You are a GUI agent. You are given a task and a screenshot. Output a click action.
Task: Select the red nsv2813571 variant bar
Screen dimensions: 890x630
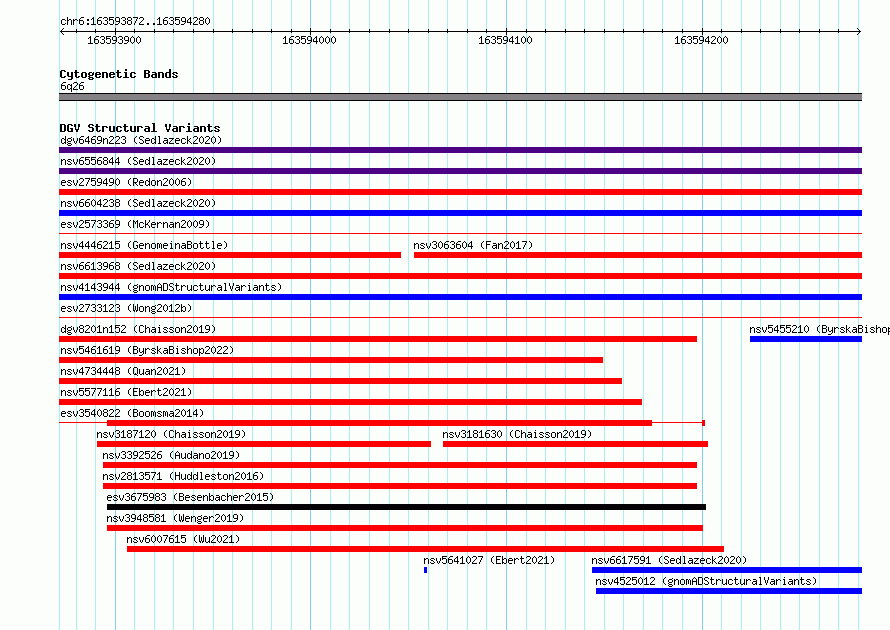click(400, 486)
